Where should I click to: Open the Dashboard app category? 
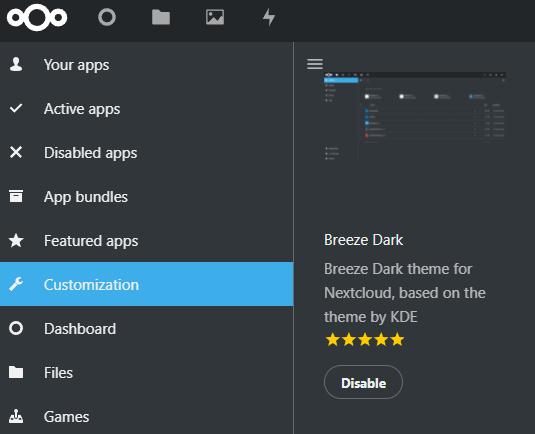click(146, 328)
